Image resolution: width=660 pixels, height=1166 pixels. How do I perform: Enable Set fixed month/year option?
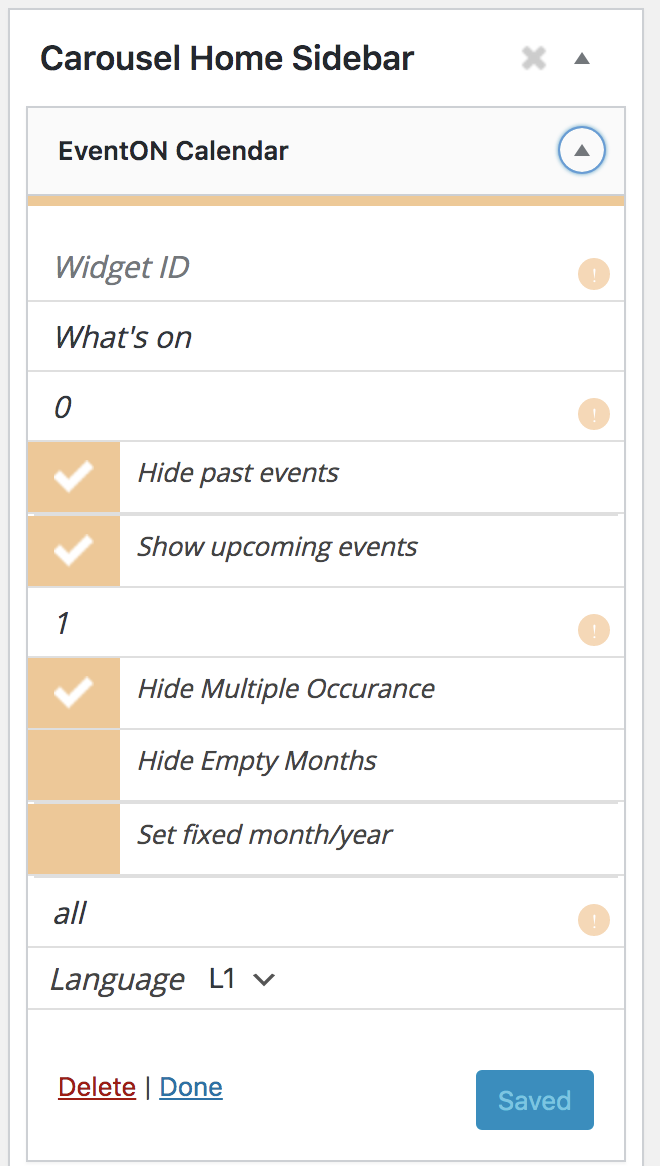coord(74,838)
